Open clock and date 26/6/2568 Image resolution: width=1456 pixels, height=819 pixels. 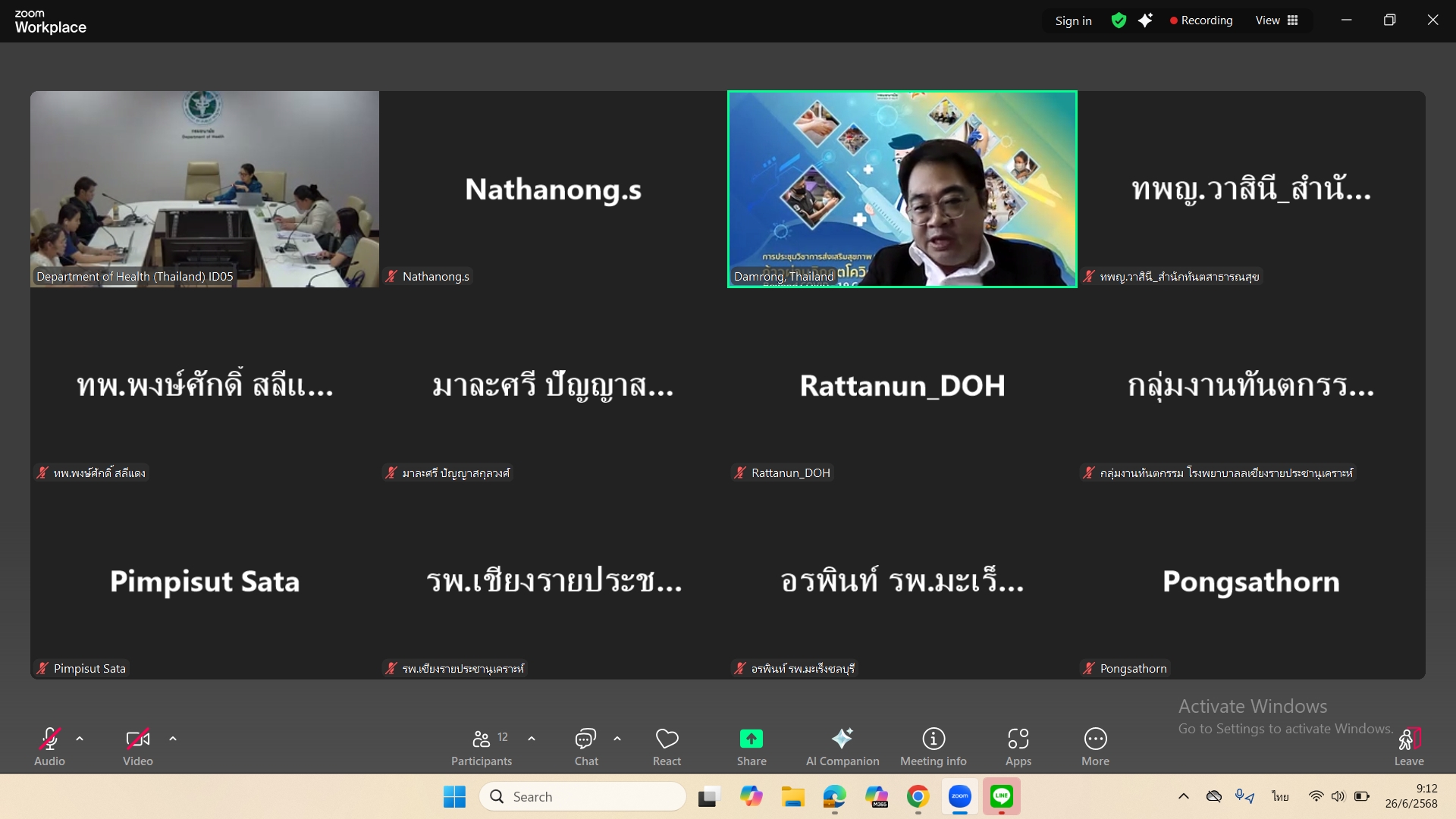(x=1411, y=796)
